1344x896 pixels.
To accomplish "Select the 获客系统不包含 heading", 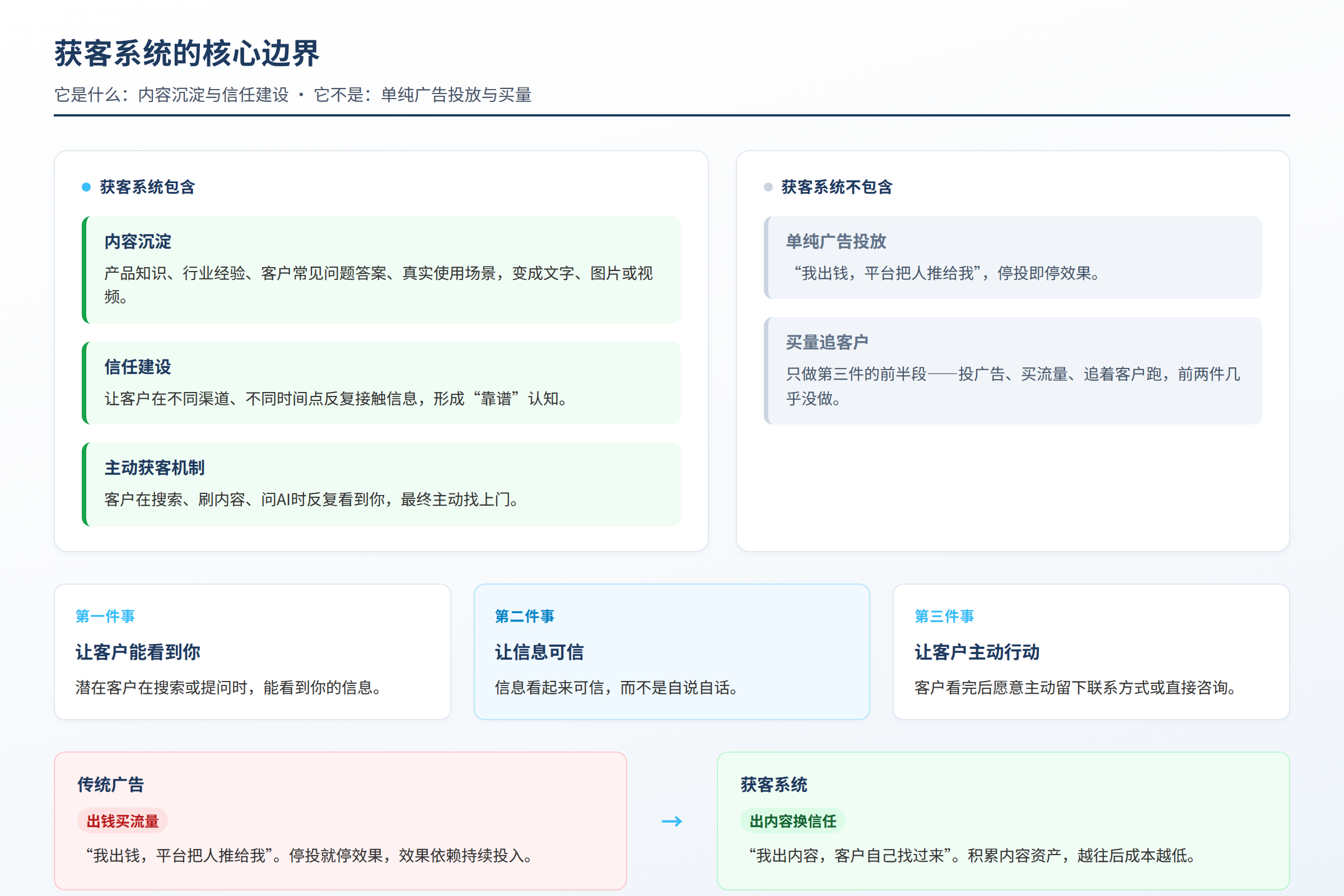I will click(837, 187).
